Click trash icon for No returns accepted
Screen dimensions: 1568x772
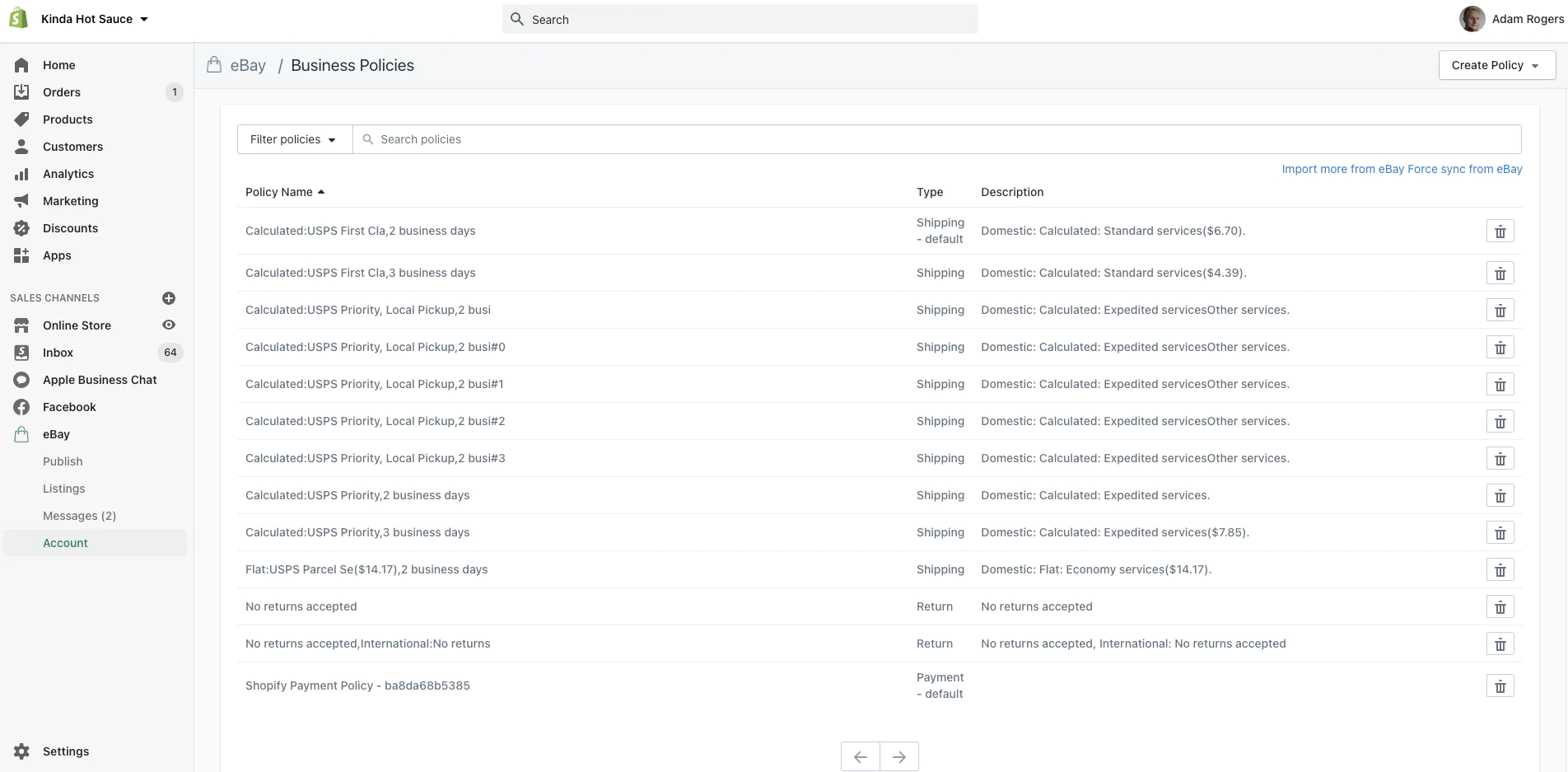coord(1500,607)
